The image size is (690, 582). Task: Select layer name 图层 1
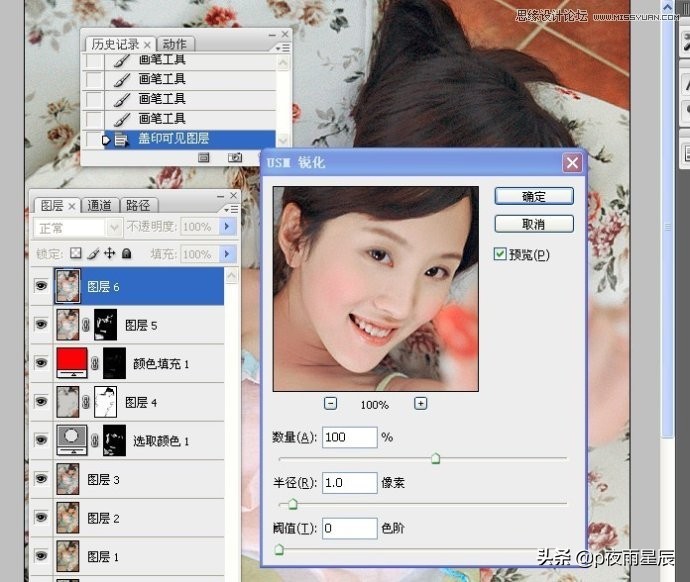(103, 557)
